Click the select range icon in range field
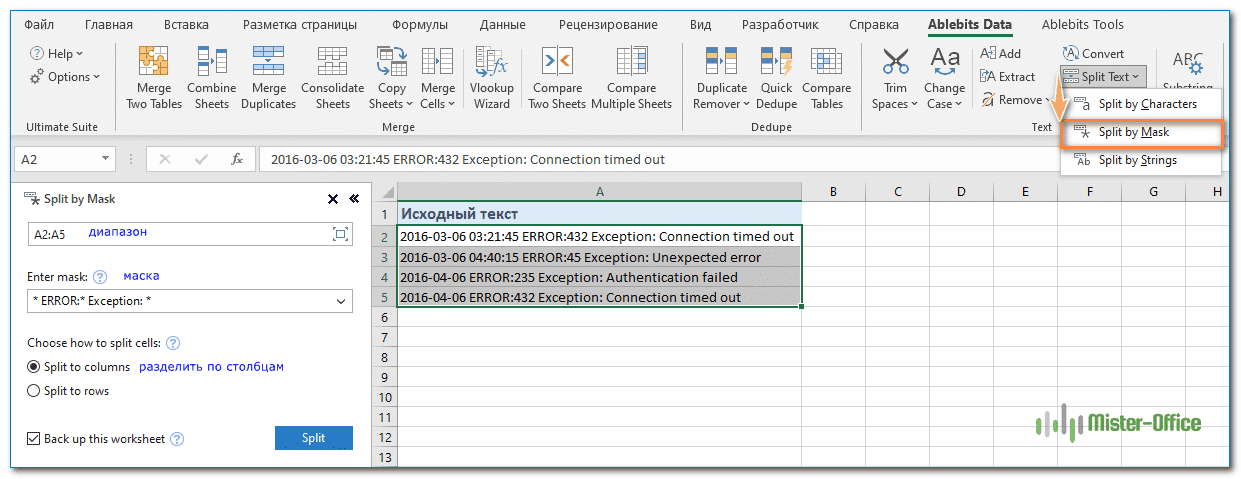 [340, 234]
